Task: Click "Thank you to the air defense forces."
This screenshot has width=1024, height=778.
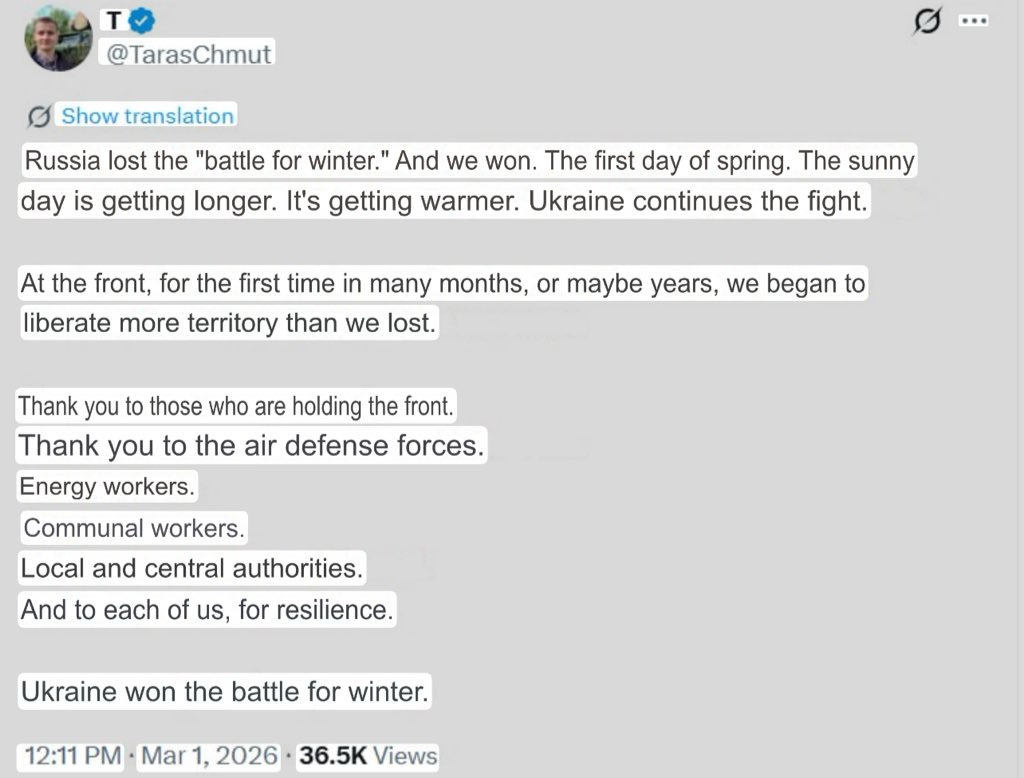Action: tap(252, 445)
